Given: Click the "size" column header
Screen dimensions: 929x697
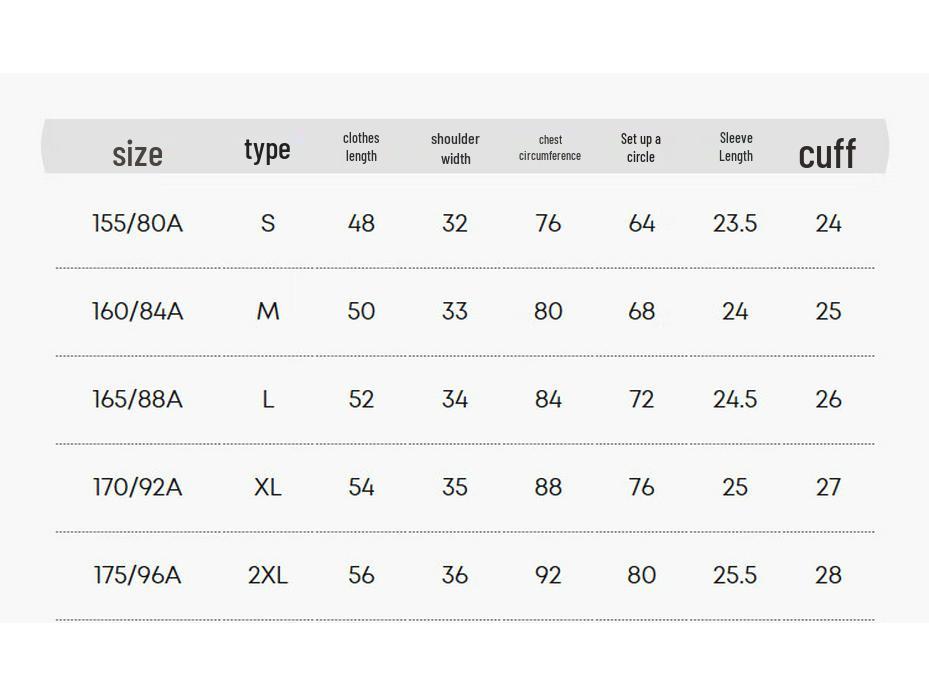Looking at the screenshot, I should (x=137, y=154).
